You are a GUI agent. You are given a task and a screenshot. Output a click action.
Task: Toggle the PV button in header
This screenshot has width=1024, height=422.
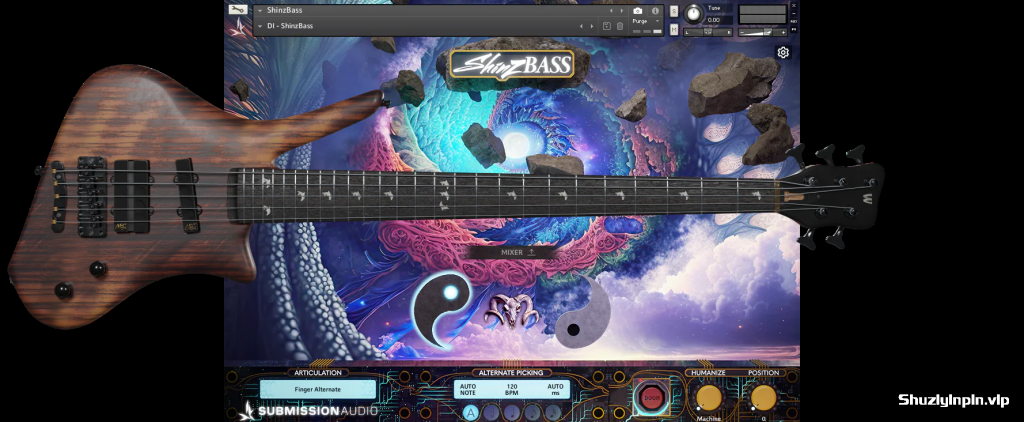pos(793,30)
